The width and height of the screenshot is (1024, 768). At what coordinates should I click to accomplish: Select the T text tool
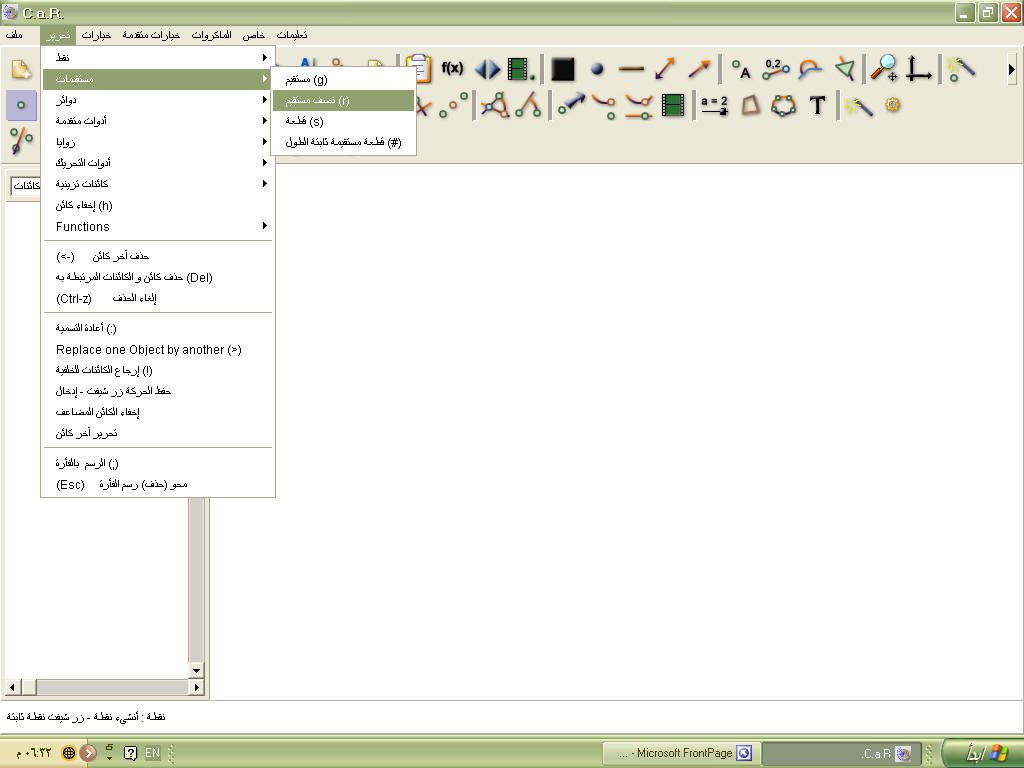[817, 105]
